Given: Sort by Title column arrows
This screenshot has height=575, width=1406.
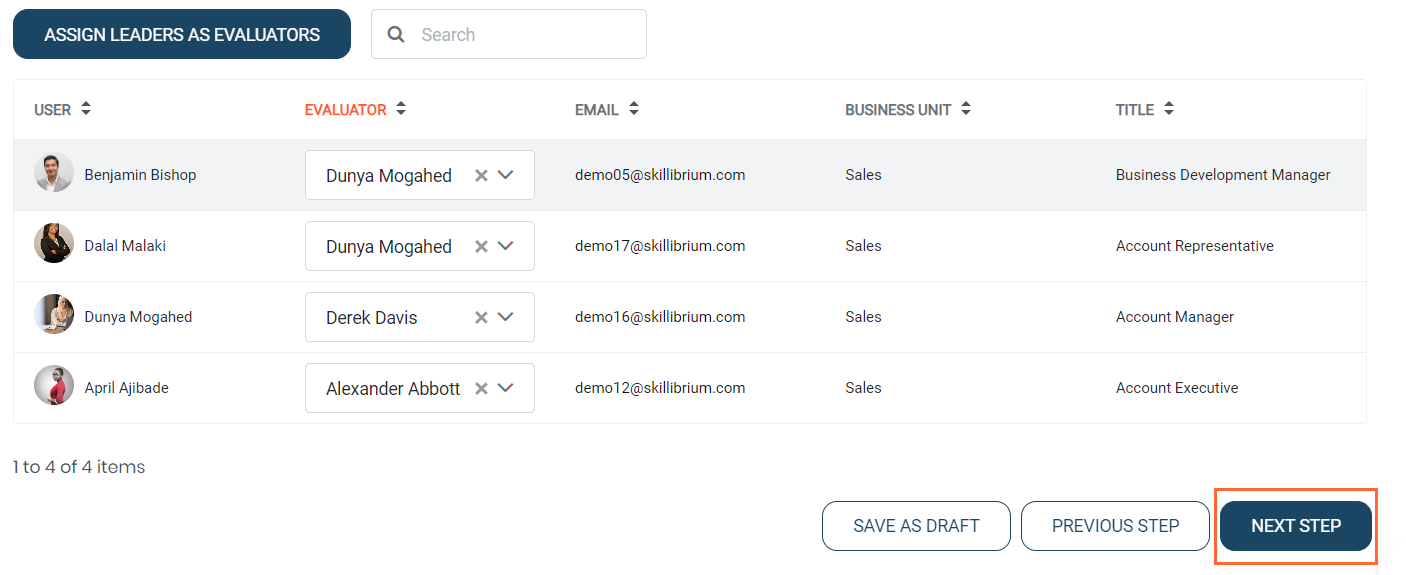Looking at the screenshot, I should click(1169, 109).
